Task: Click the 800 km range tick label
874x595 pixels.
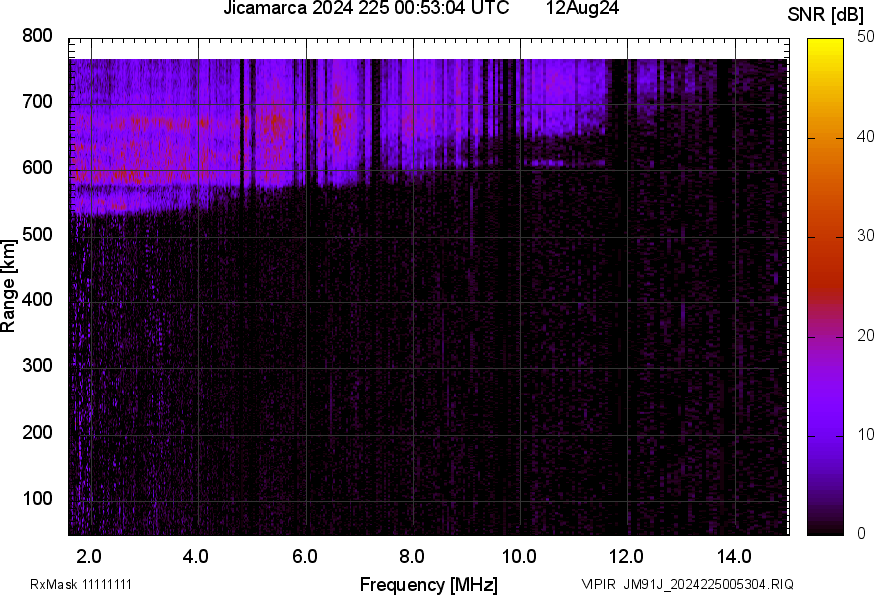Action: point(37,36)
